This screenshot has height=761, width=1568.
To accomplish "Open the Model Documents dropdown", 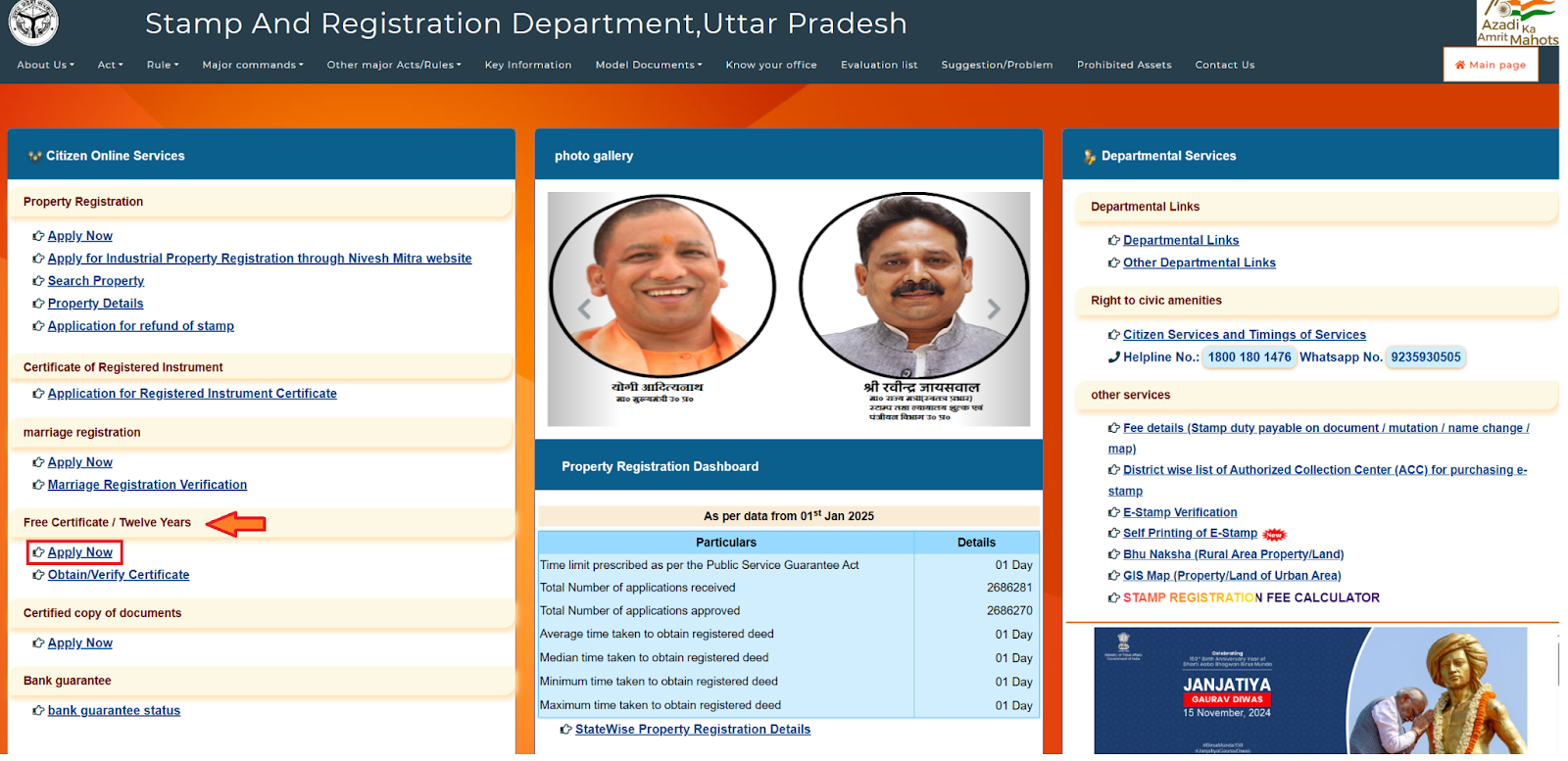I will point(648,65).
